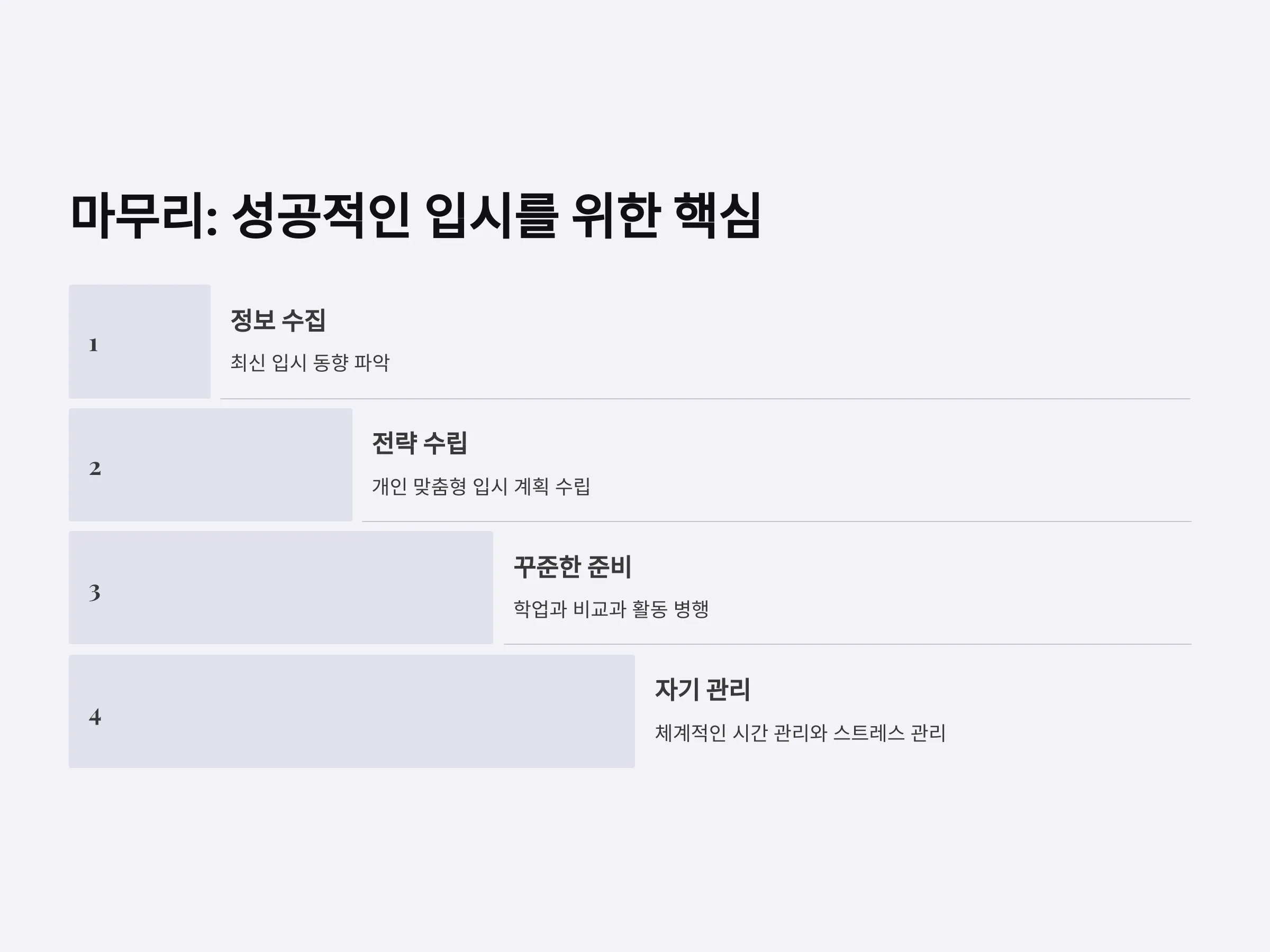Click the divider line under '꾸준한 준비' section
Screen dimensions: 1270x952
click(x=848, y=644)
